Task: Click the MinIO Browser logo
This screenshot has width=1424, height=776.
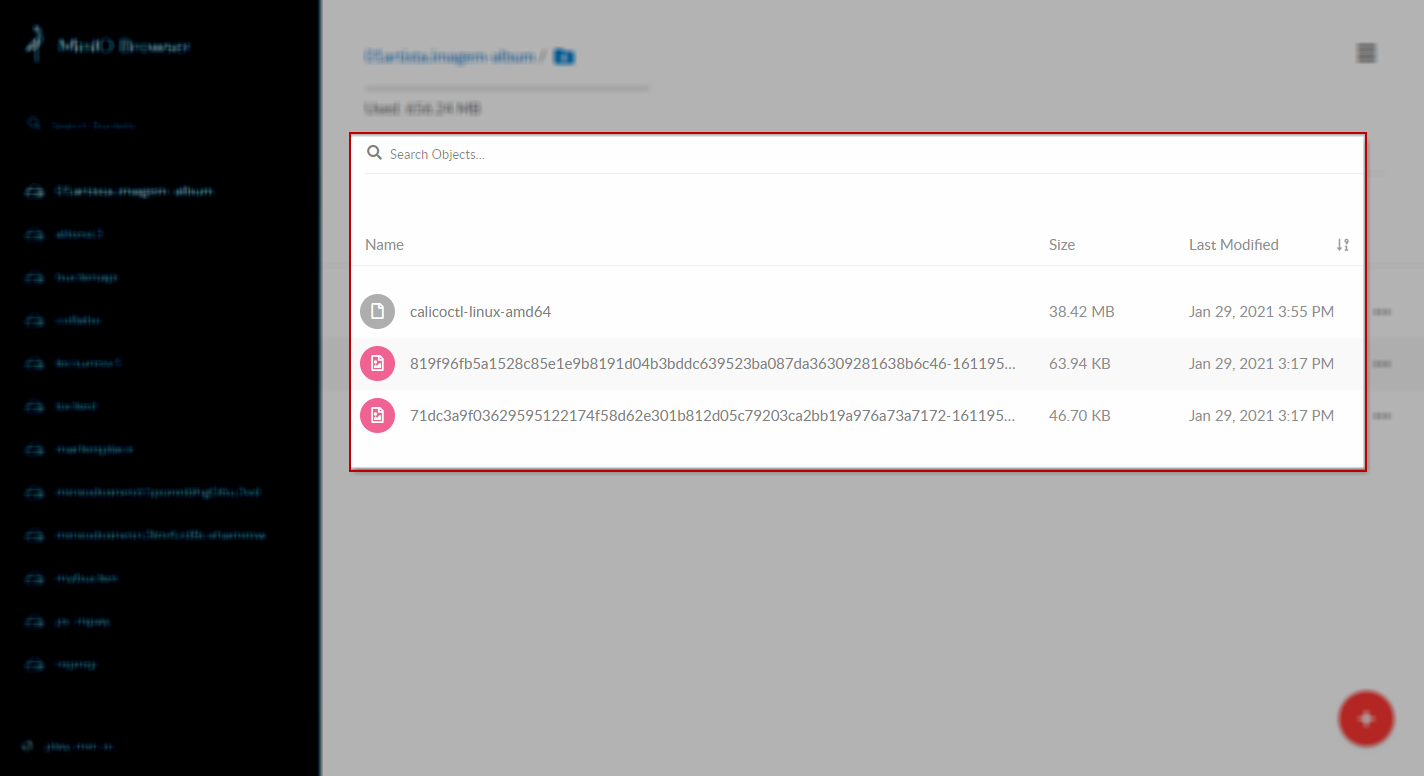Action: point(108,46)
